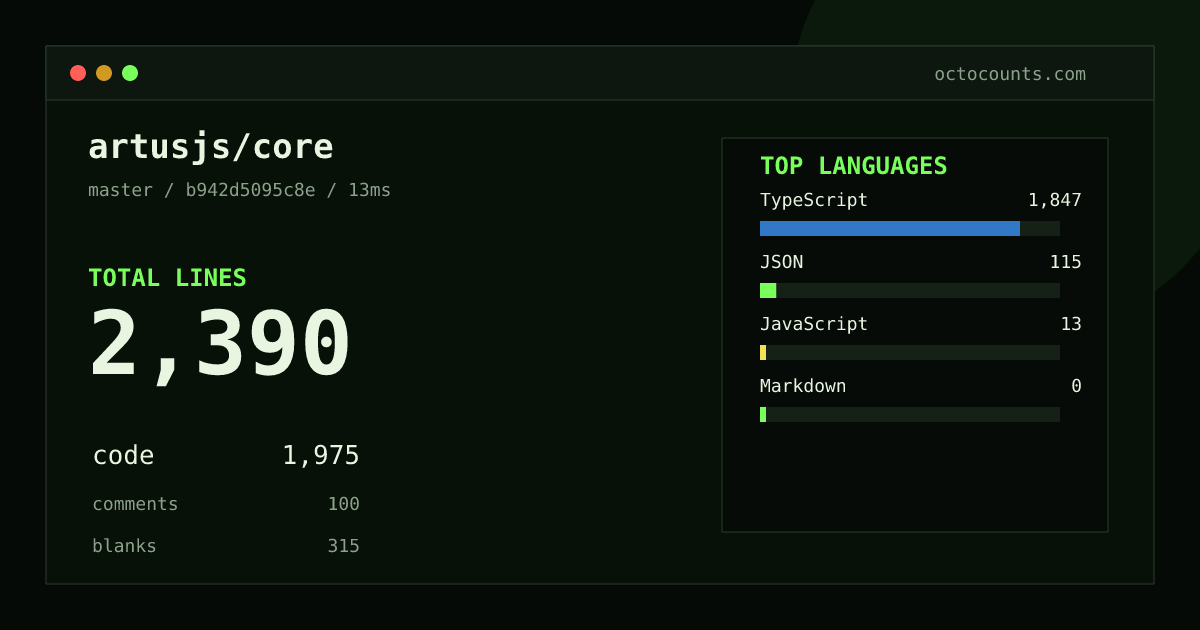Open the octocounts.com link

[1010, 74]
